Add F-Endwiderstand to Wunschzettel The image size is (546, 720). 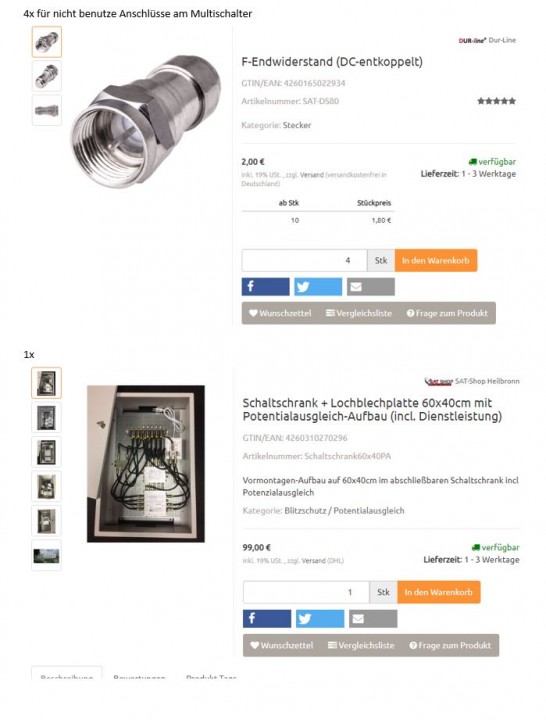click(x=280, y=313)
